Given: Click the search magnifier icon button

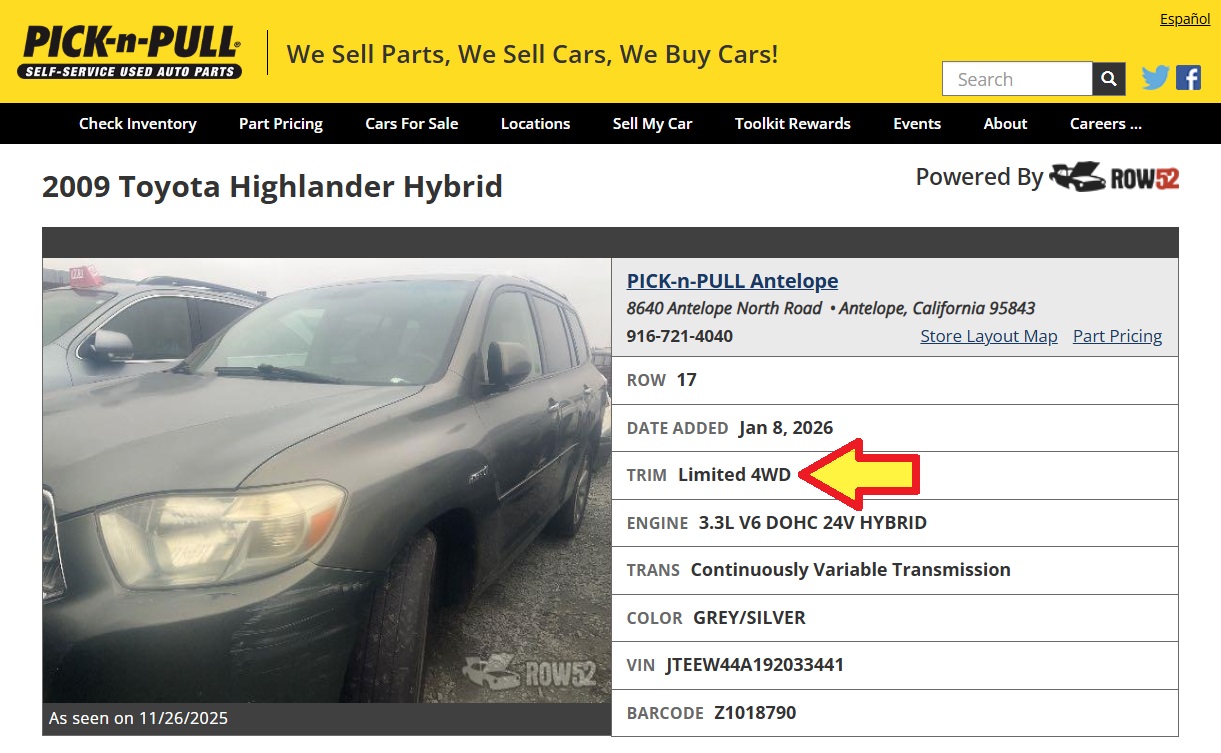Looking at the screenshot, I should click(1109, 79).
